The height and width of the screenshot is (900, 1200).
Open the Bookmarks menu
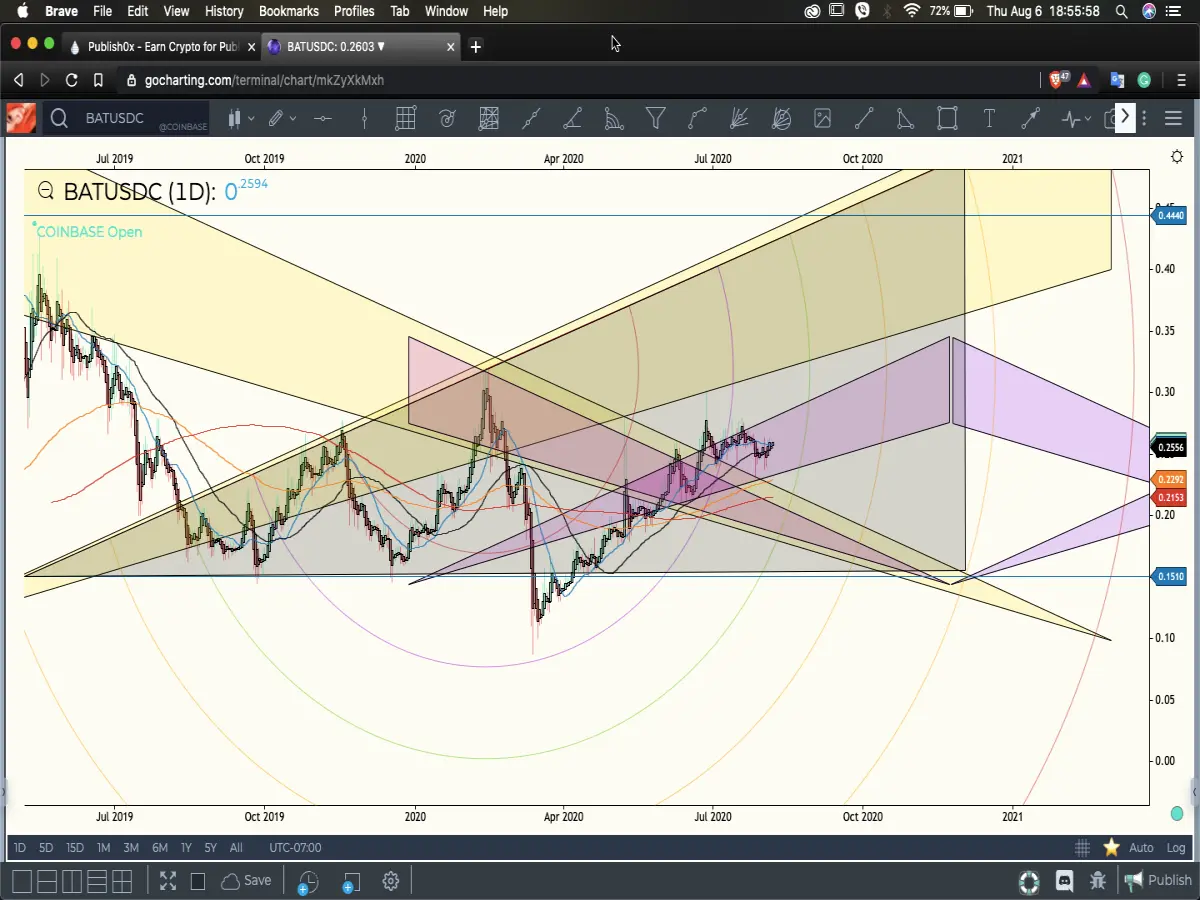coord(288,11)
